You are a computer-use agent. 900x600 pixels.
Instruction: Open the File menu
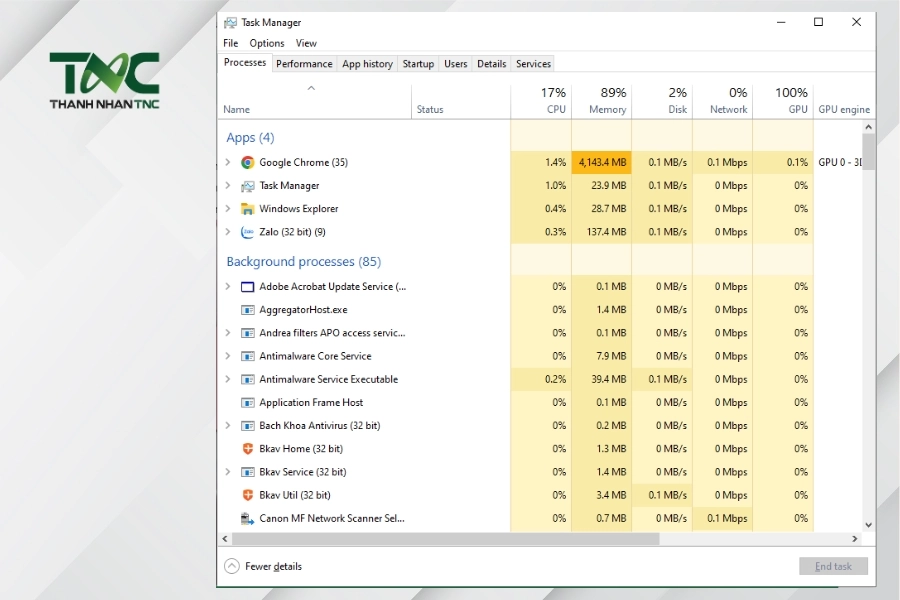point(231,43)
